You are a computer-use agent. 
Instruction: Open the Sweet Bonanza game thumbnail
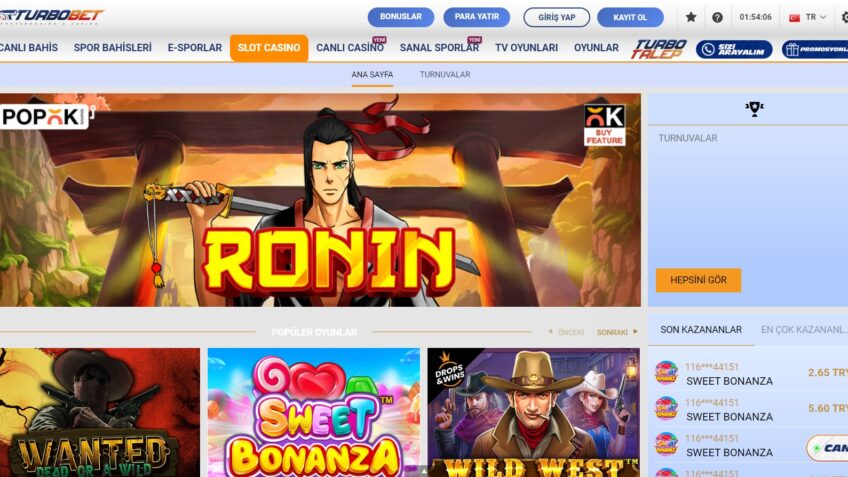[x=314, y=412]
